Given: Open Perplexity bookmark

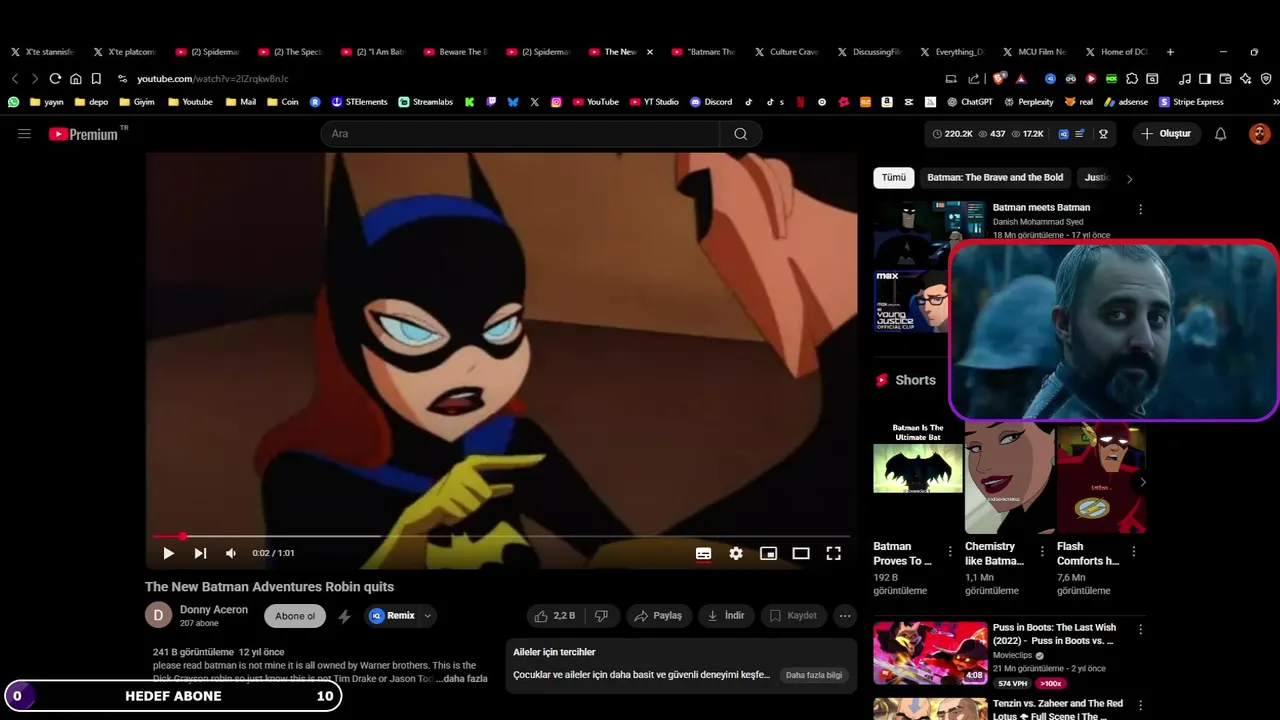Looking at the screenshot, I should click(x=1028, y=102).
